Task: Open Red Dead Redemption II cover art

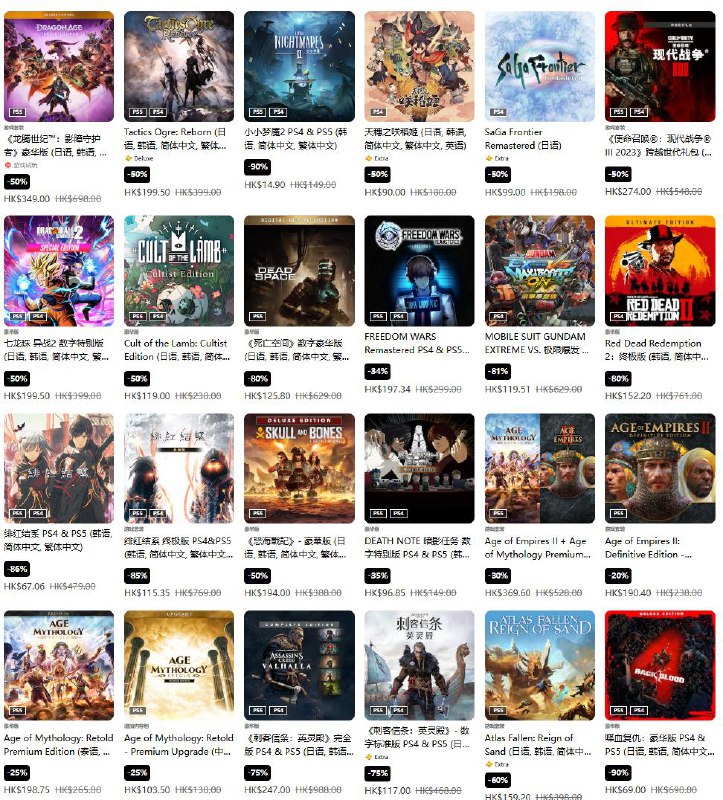Action: (x=660, y=270)
